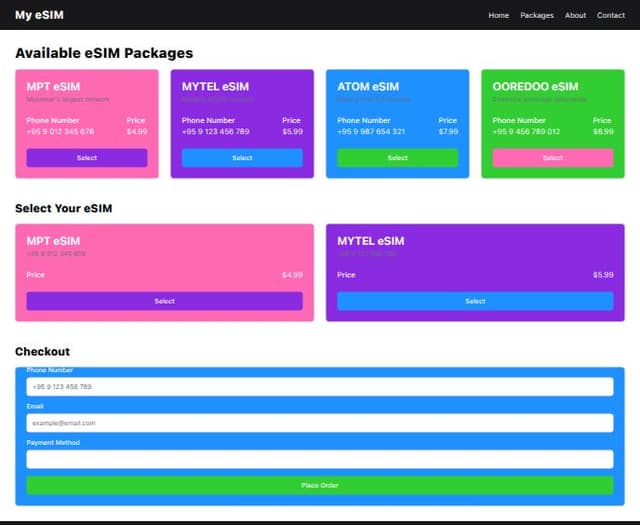The width and height of the screenshot is (640, 525).
Task: Select the ATOM eSIM package
Action: [398, 158]
